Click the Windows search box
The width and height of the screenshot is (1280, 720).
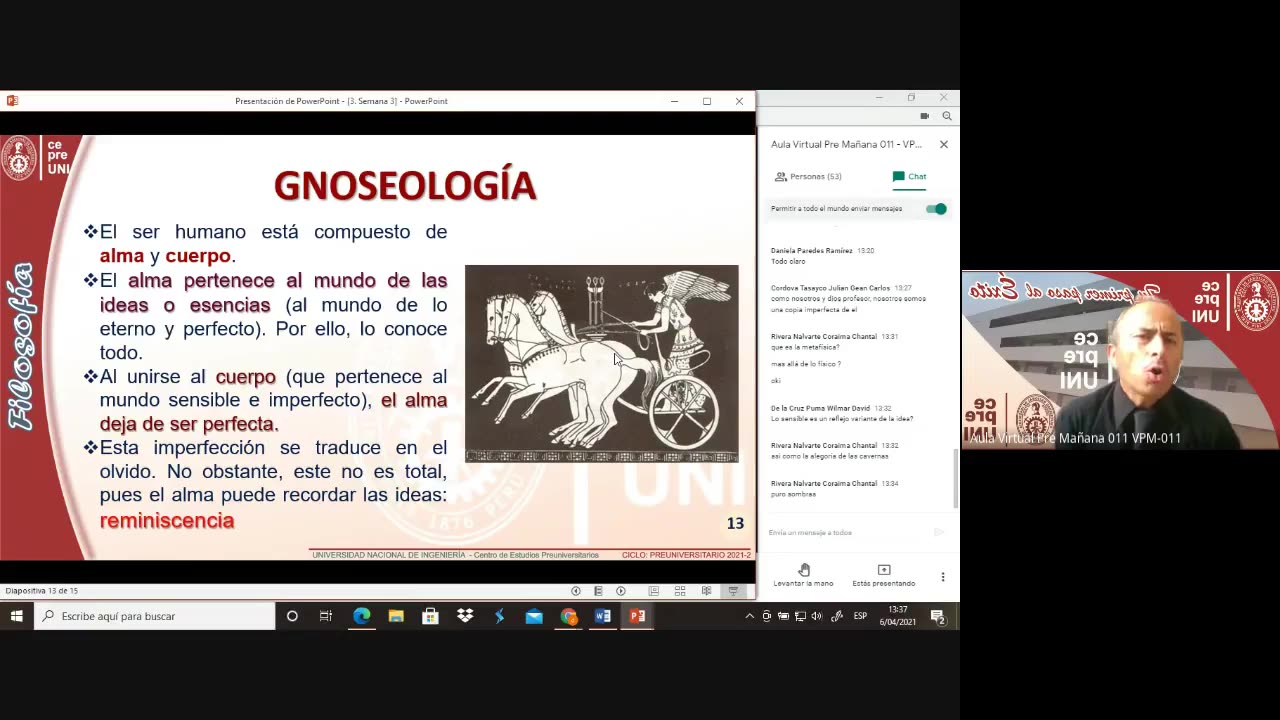[x=155, y=616]
